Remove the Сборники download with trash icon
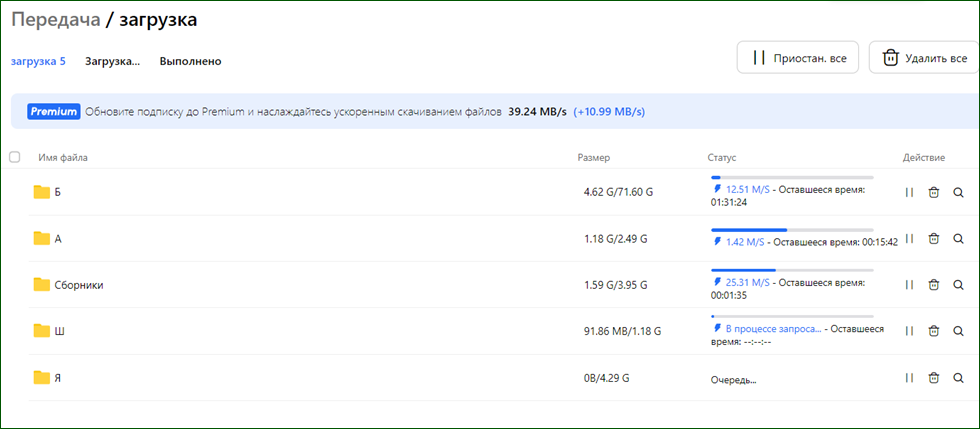 (x=934, y=285)
